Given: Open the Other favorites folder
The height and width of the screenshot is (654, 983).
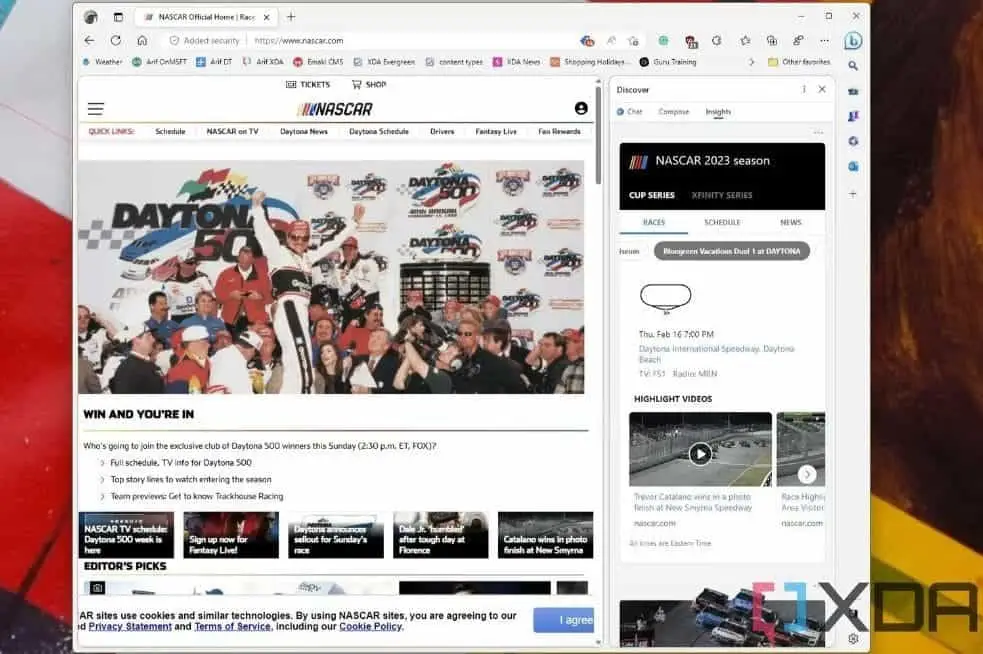Looking at the screenshot, I should point(799,62).
